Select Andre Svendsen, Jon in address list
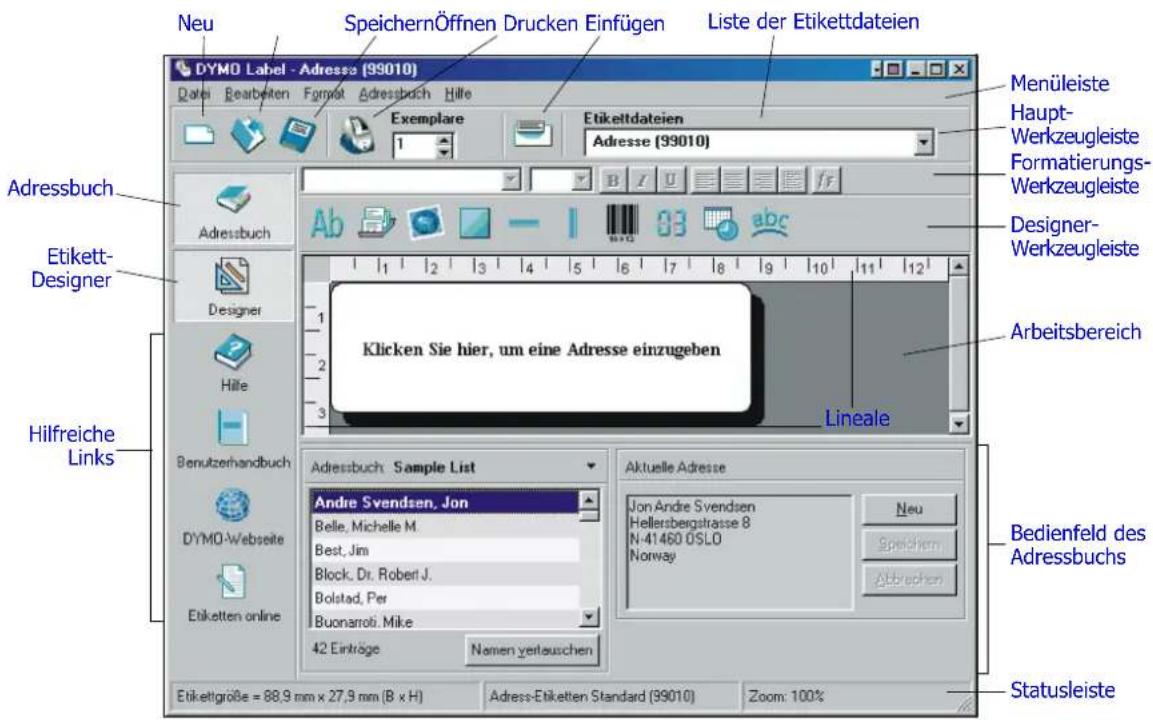Image resolution: width=1153 pixels, height=720 pixels. tap(445, 502)
